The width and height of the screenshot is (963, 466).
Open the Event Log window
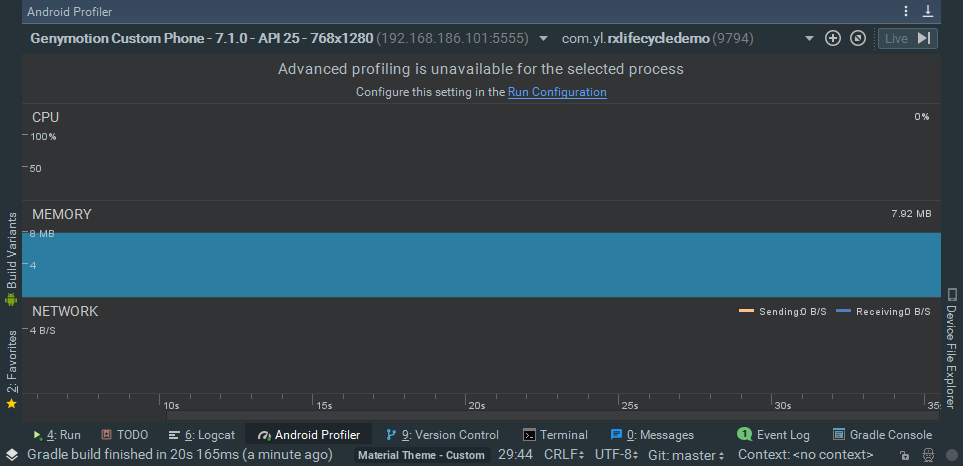pos(773,435)
